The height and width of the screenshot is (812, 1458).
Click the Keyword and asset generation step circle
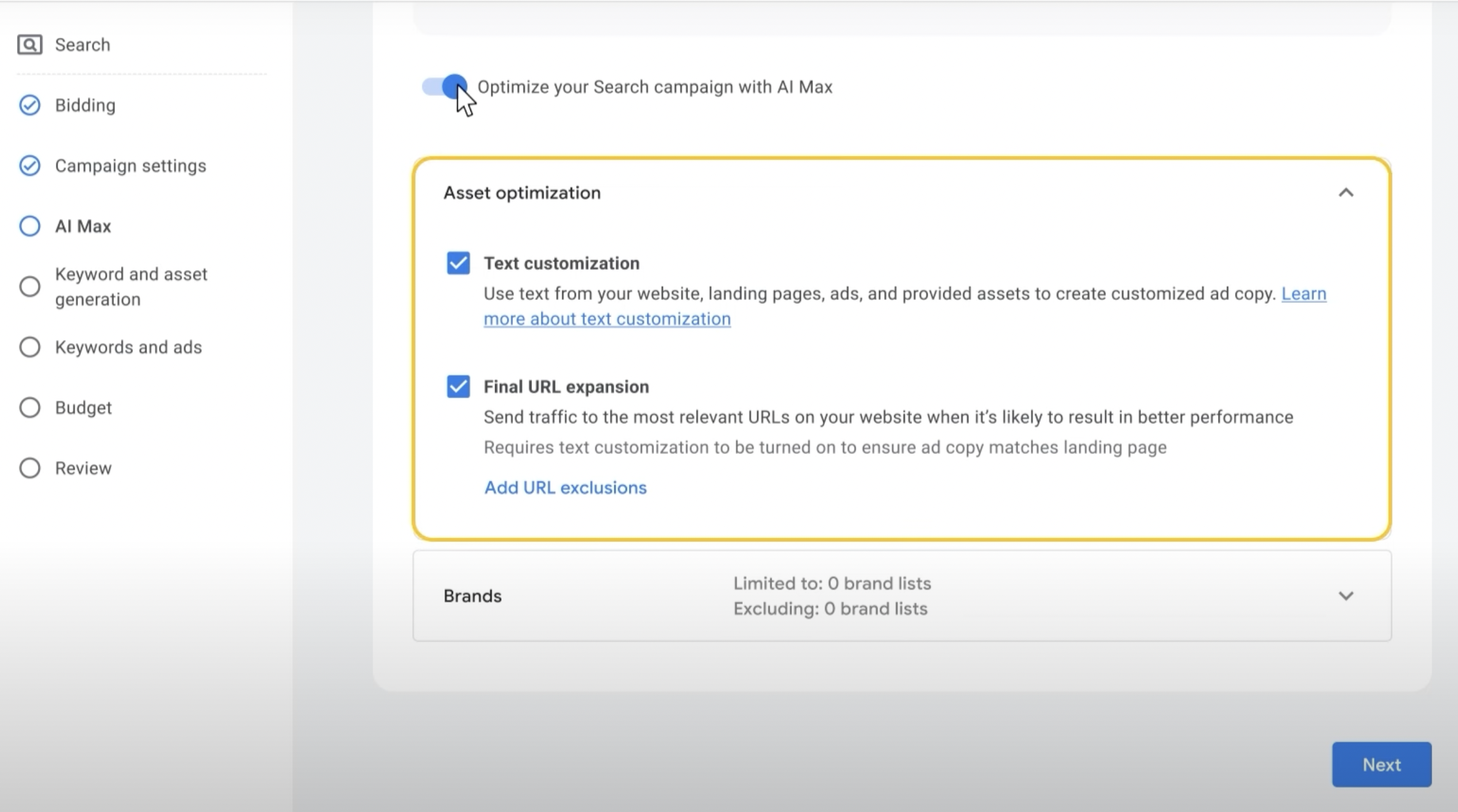click(29, 287)
